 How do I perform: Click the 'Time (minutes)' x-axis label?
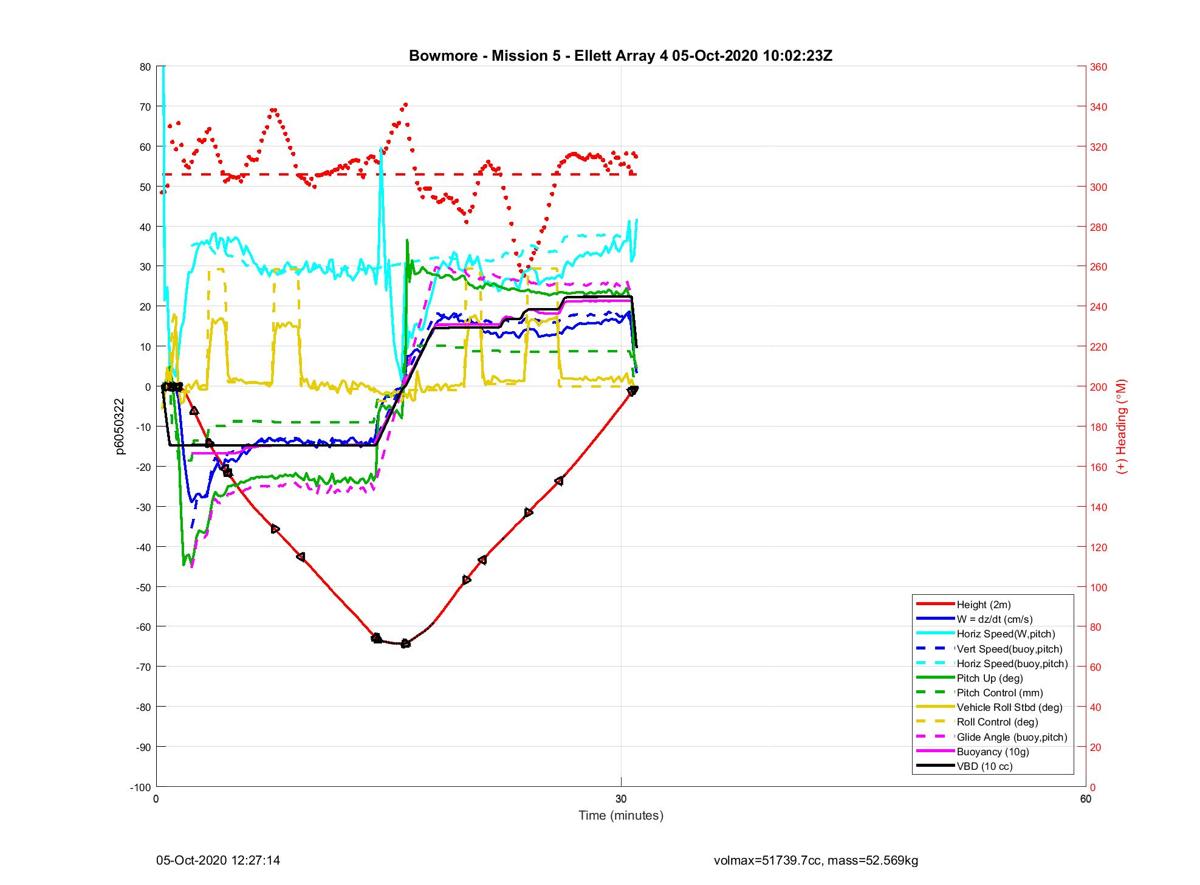click(x=621, y=815)
